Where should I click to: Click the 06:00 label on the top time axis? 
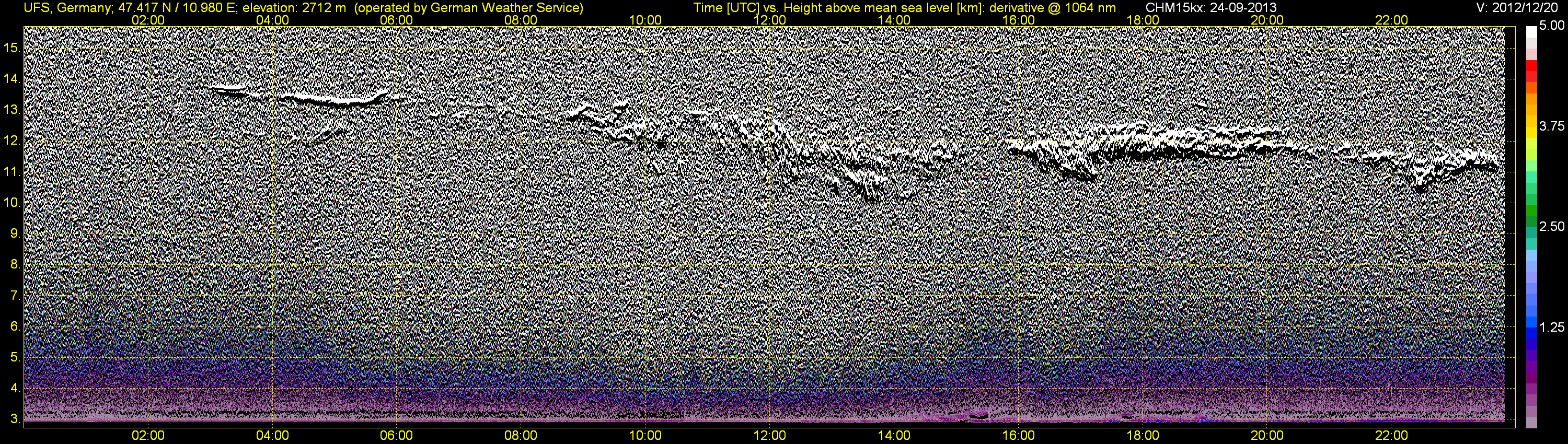(396, 20)
